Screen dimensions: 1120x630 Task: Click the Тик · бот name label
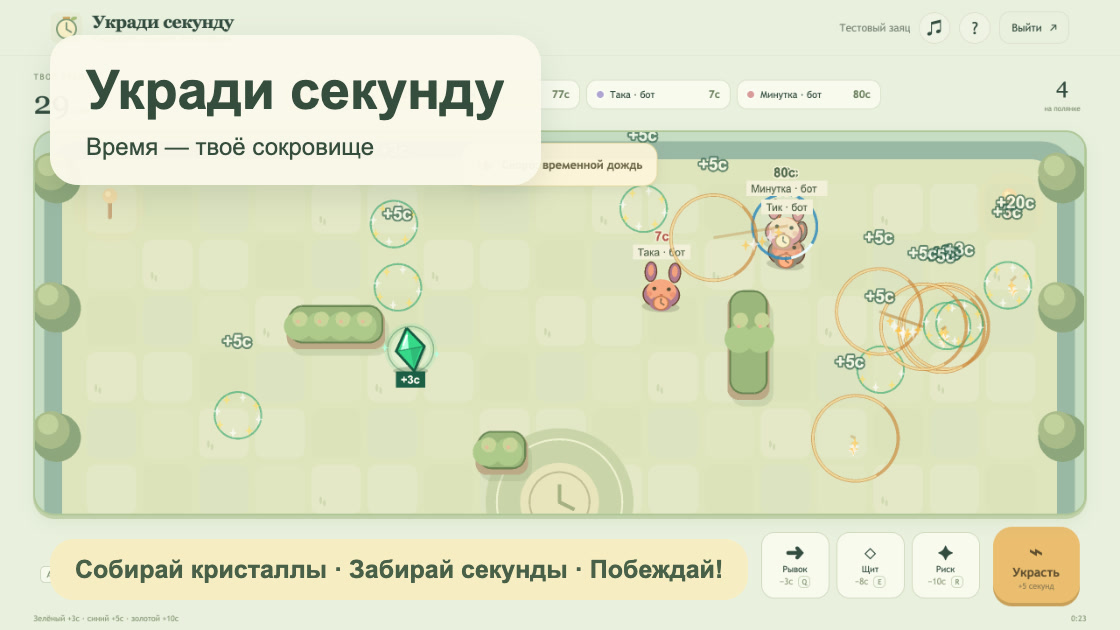(x=786, y=207)
